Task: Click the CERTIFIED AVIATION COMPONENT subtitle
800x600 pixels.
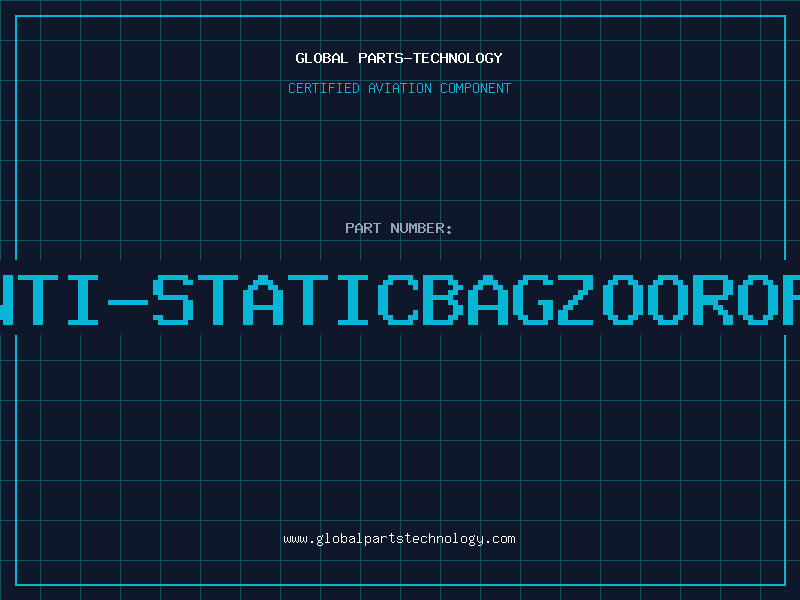Action: click(399, 88)
